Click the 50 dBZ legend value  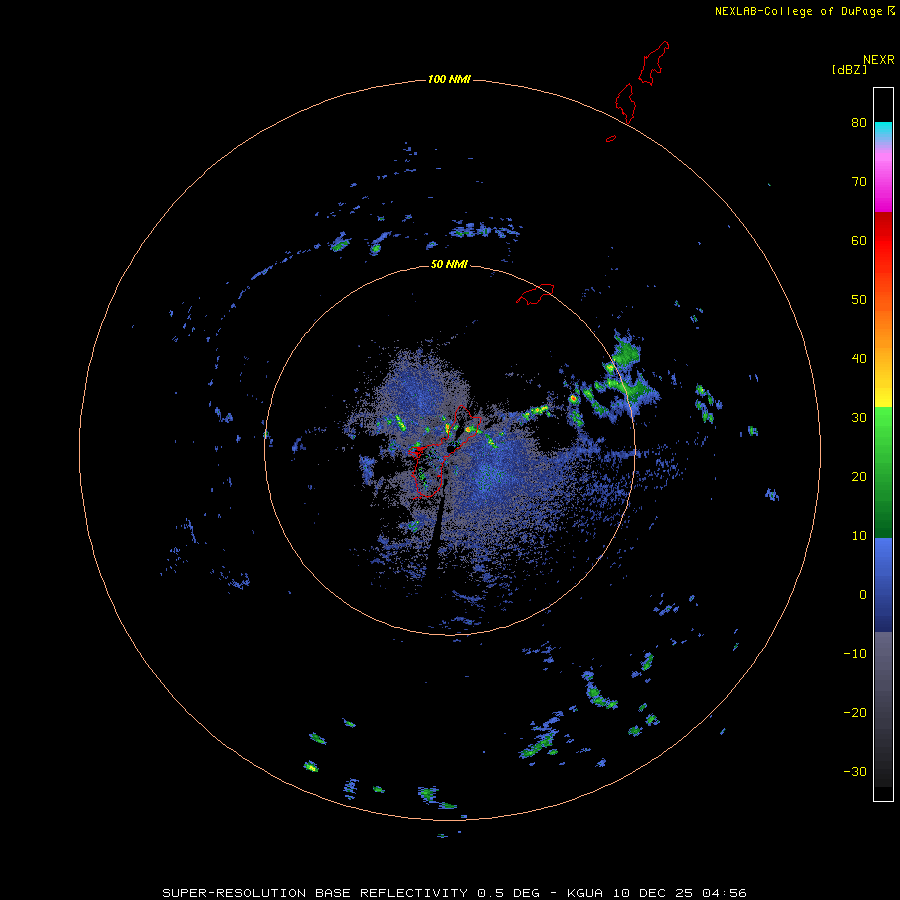[x=859, y=300]
